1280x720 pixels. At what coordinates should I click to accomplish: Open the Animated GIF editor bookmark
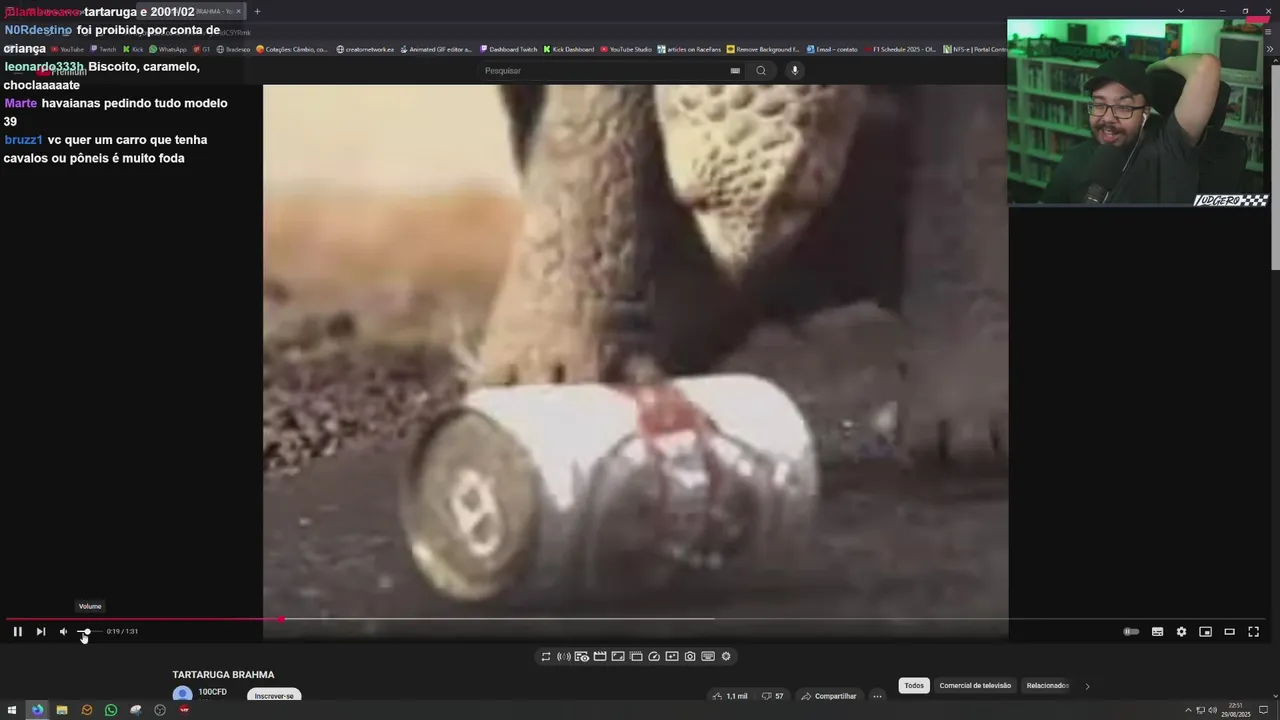436,49
